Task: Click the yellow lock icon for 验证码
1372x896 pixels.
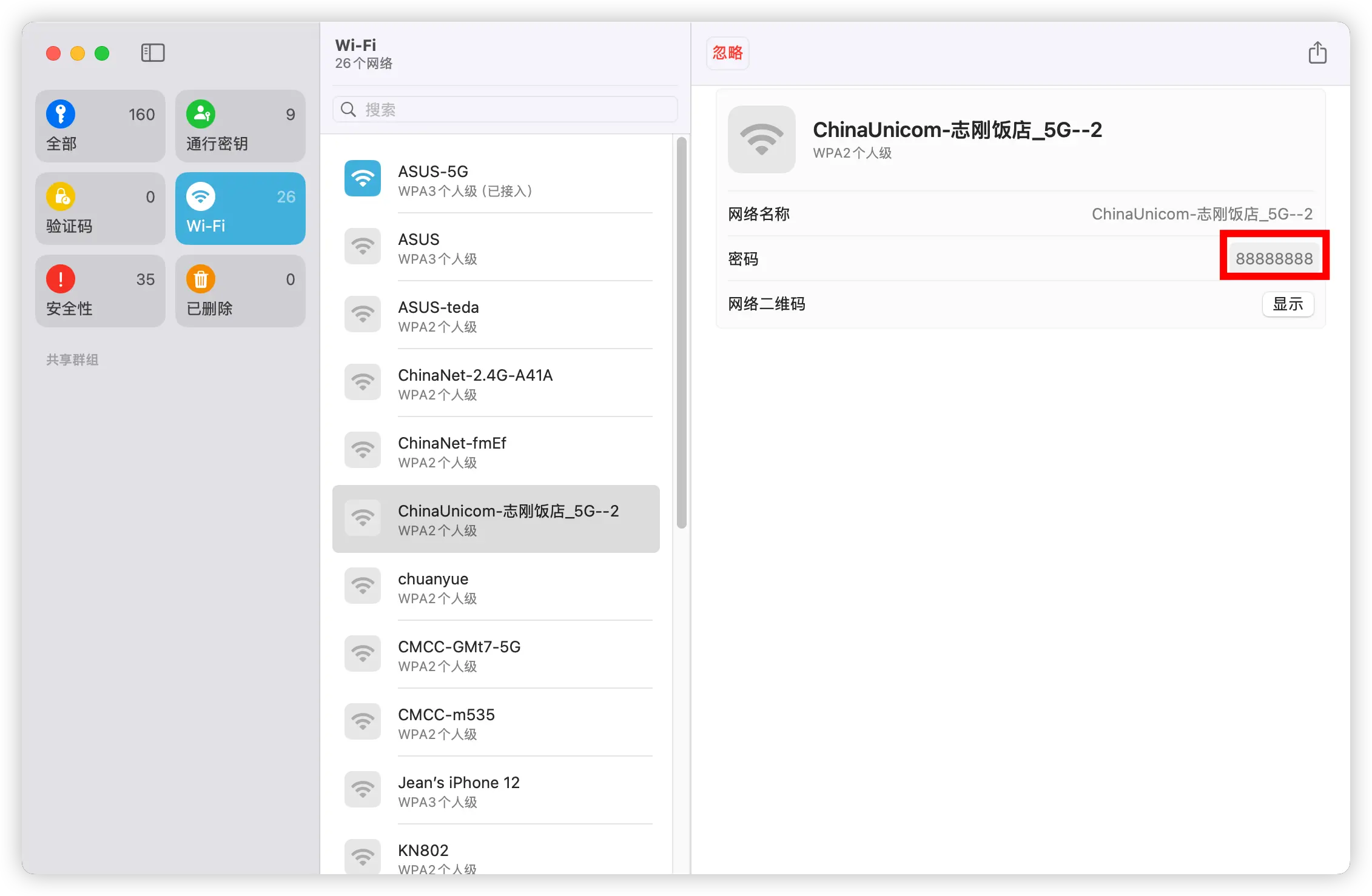Action: click(x=61, y=196)
